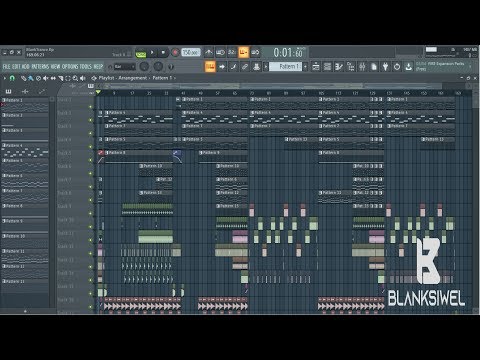Open the Options menu
The image size is (480, 360).
(70, 67)
